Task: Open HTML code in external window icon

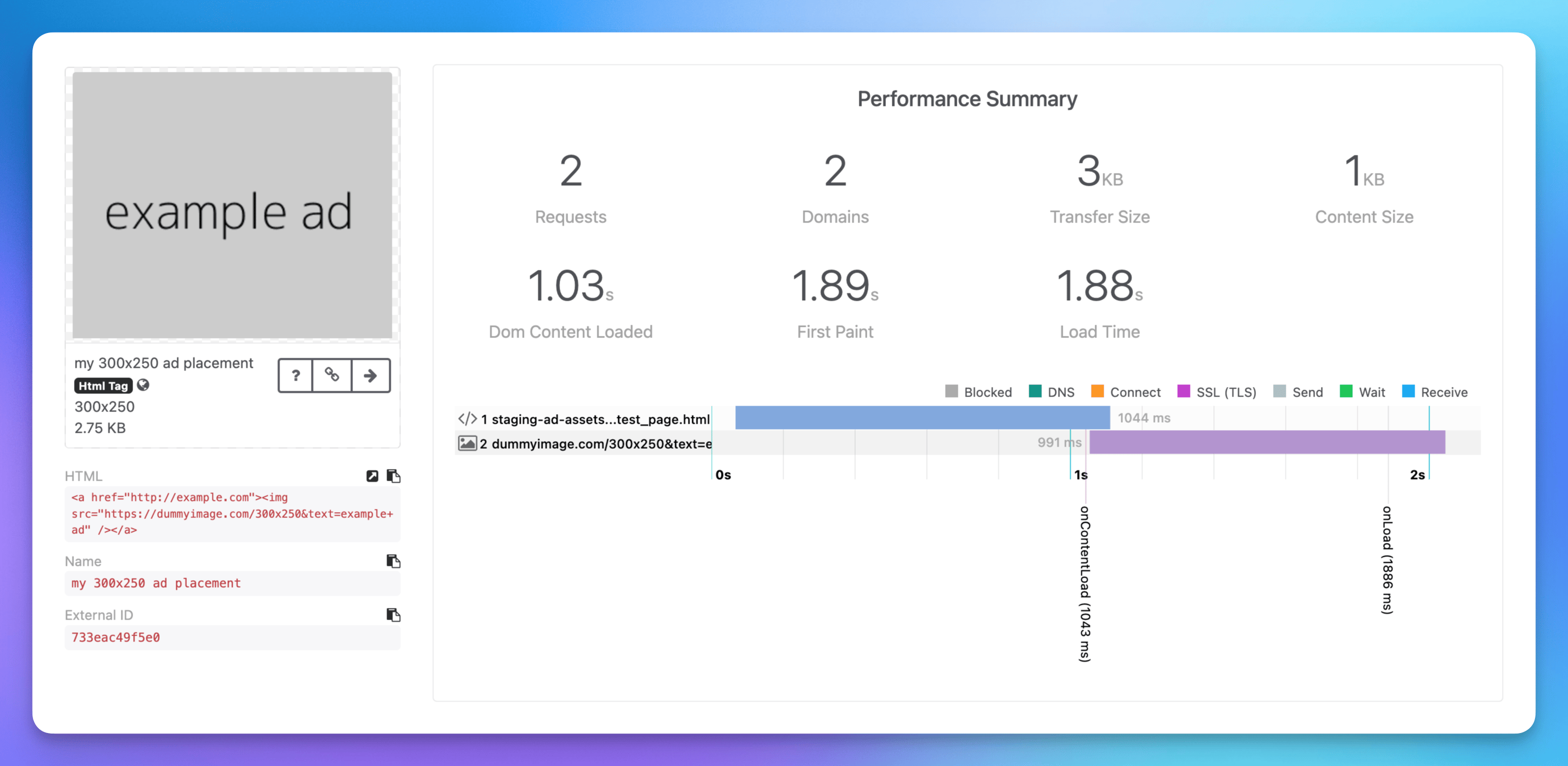Action: [x=372, y=476]
